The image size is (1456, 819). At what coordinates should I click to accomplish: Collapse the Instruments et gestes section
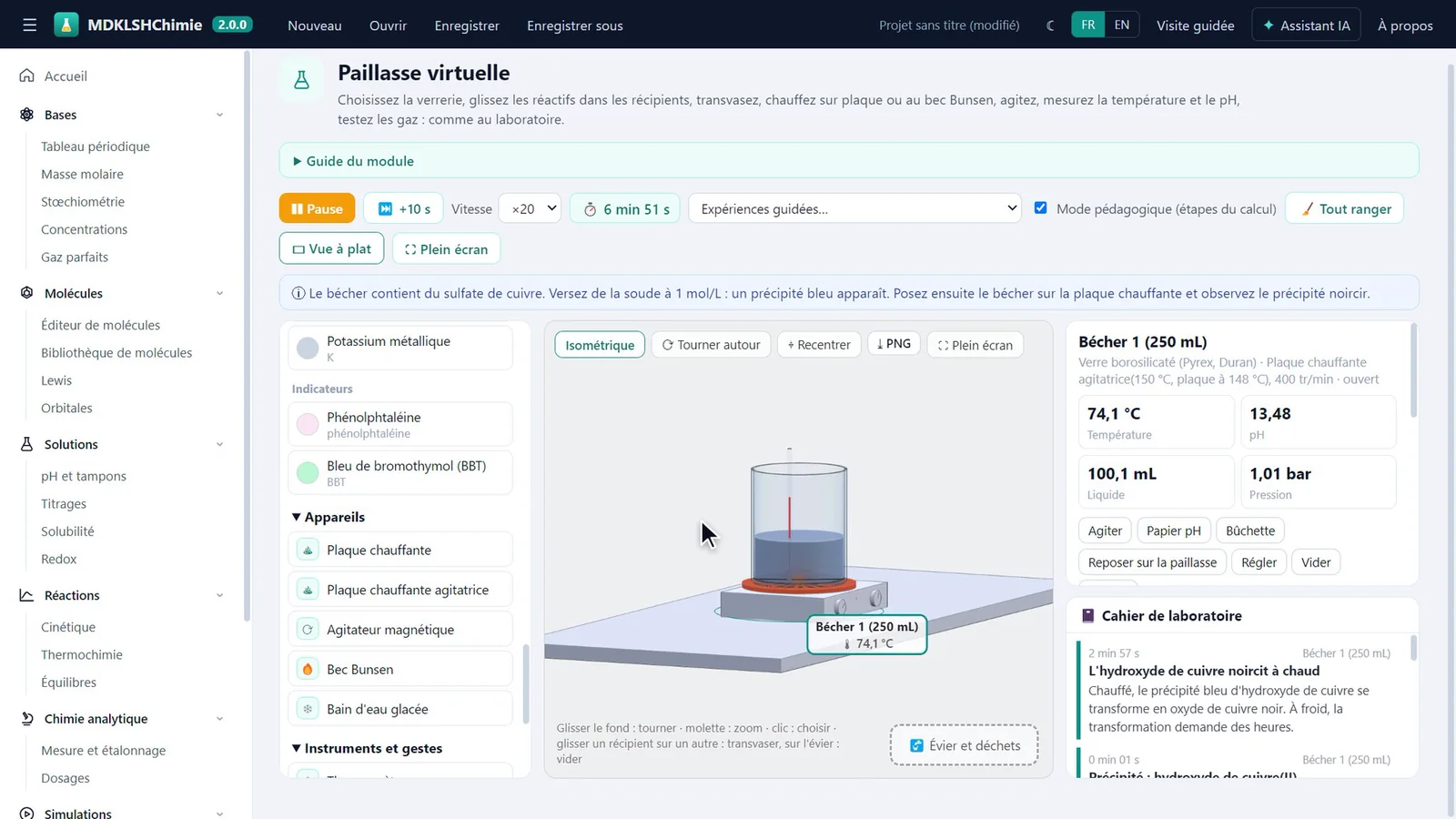pyautogui.click(x=367, y=748)
